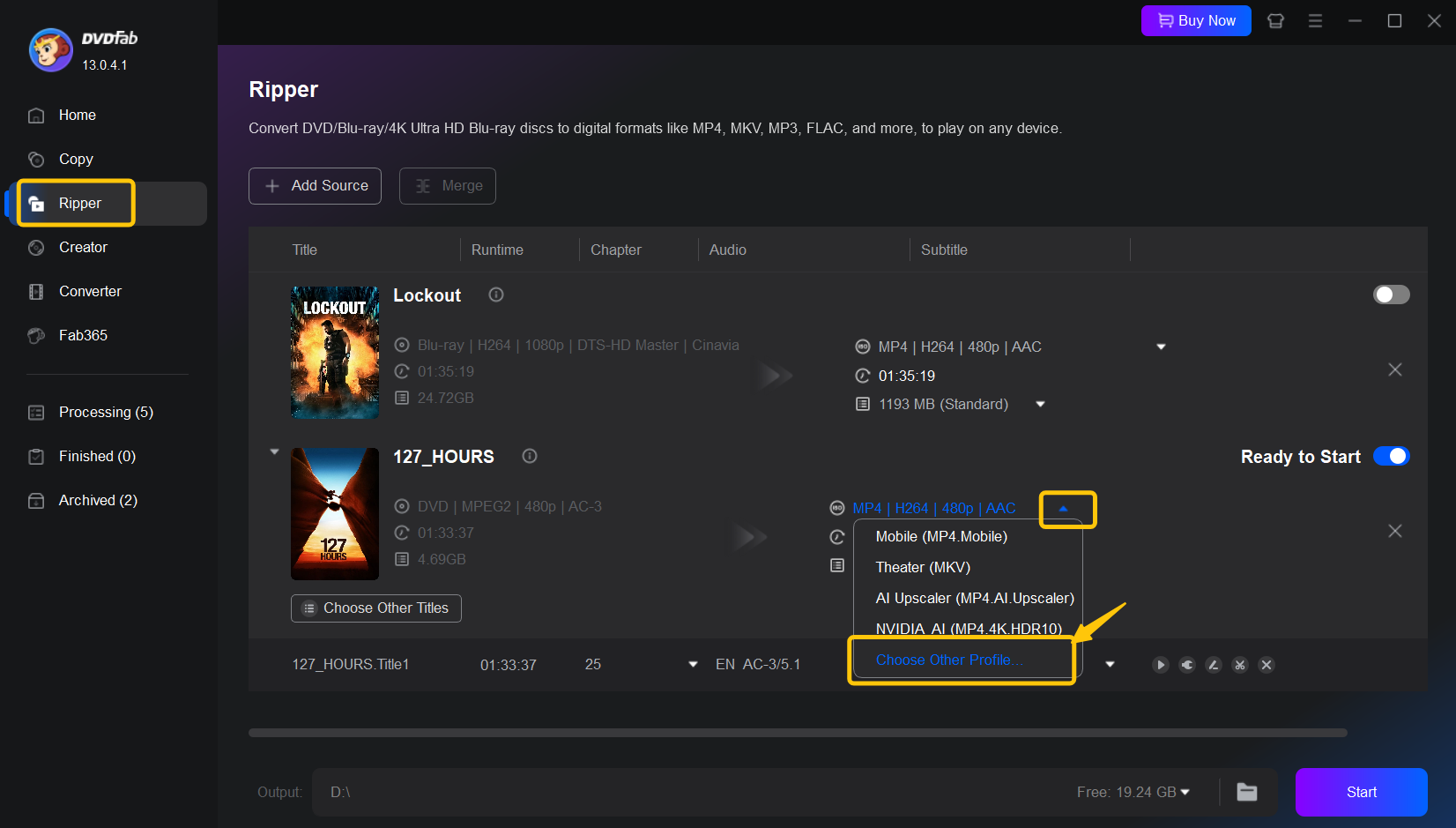Open chapter dropdown for 127_HOURS.Title1
This screenshot has height=828, width=1456.
[x=693, y=664]
